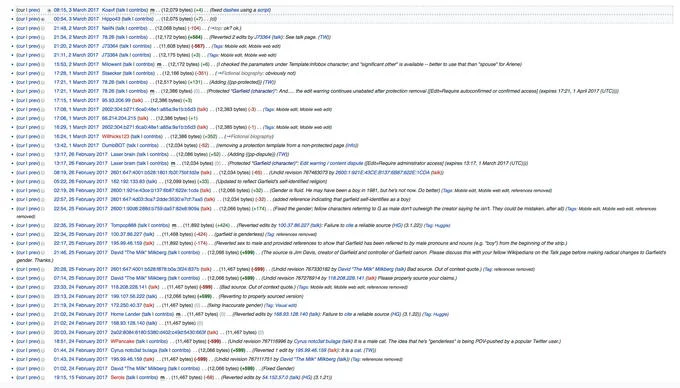
Task: Click the 'cur' link in the 22:57, 25 February row
Action: point(21,199)
